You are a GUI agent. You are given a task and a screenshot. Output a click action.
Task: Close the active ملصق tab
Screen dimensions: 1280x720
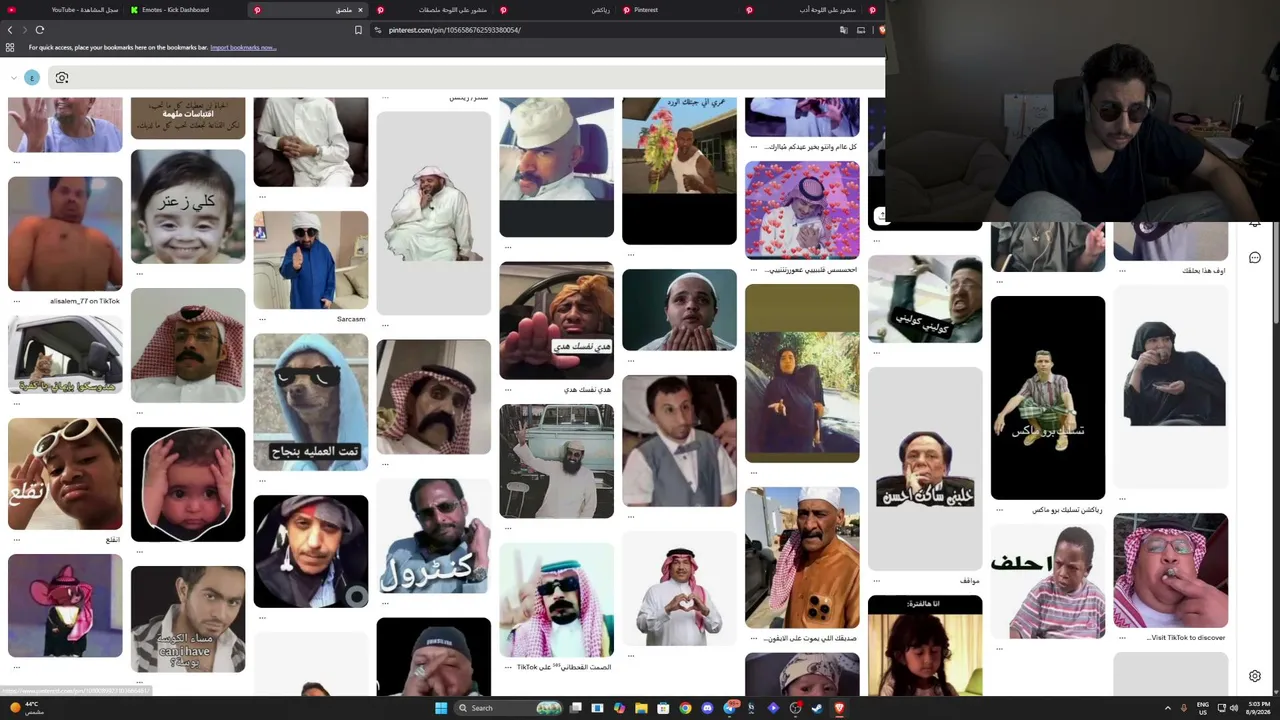360,10
